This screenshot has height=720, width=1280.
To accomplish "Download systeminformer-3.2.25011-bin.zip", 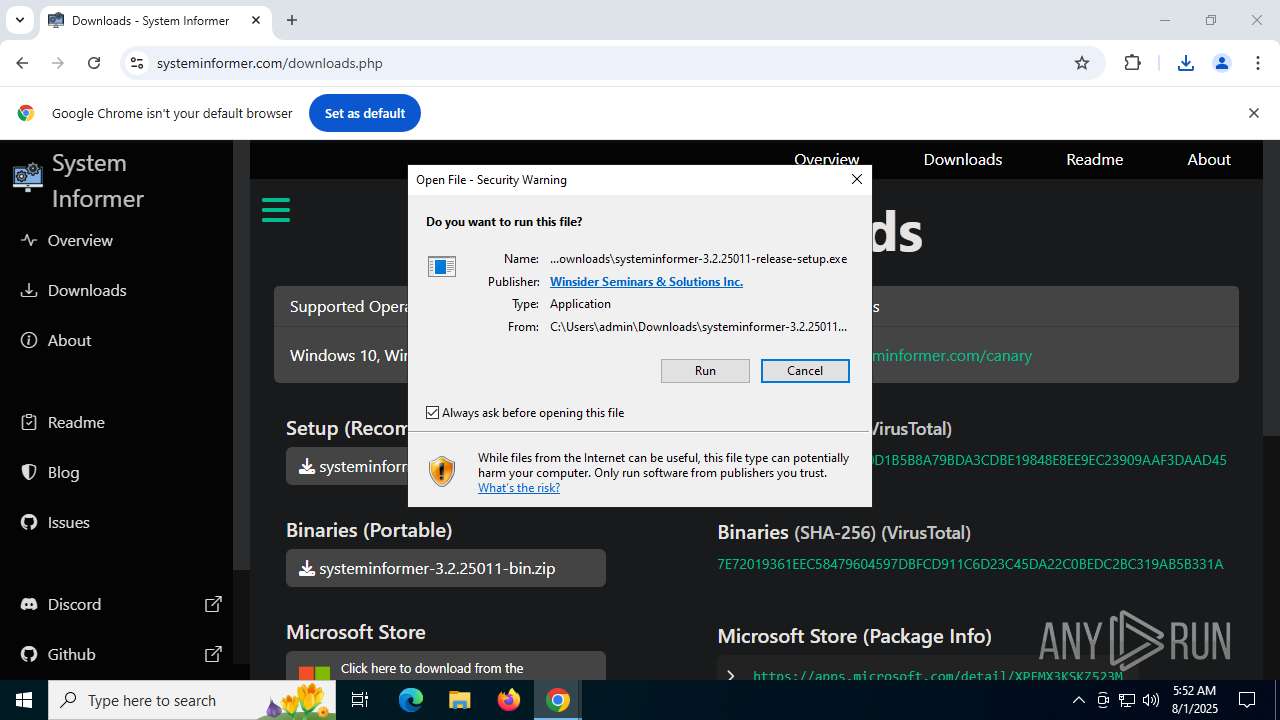I will pos(446,568).
